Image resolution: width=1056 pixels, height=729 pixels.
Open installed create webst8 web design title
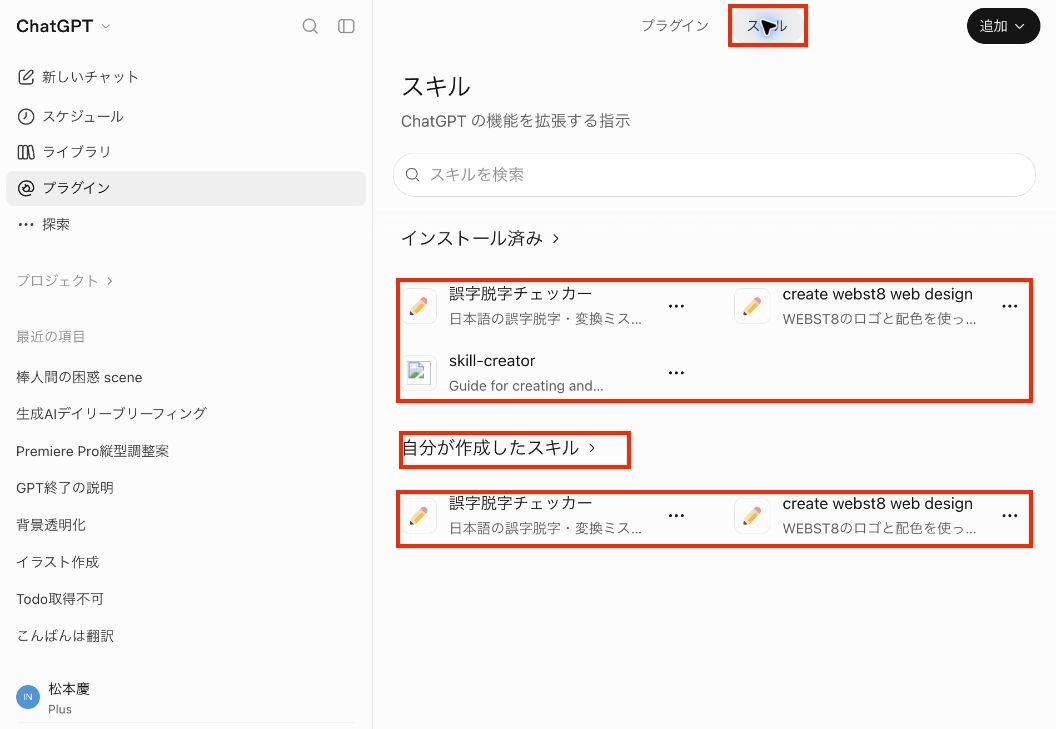click(x=878, y=294)
